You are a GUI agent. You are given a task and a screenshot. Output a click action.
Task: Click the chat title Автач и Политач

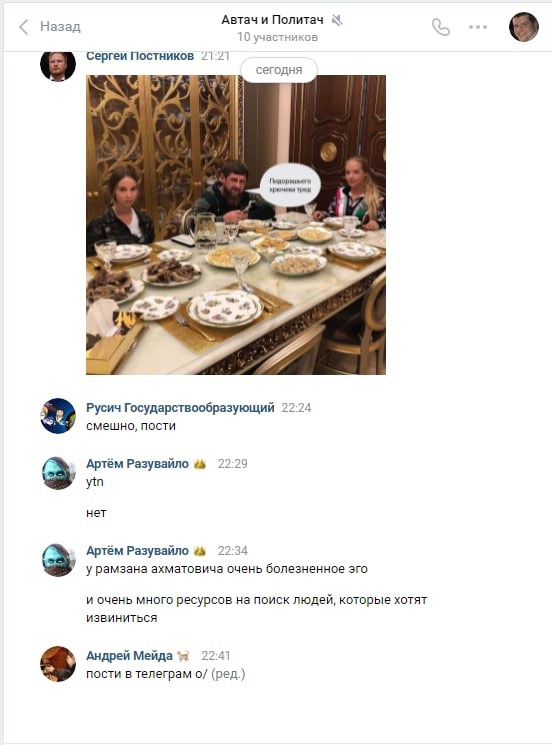point(272,20)
